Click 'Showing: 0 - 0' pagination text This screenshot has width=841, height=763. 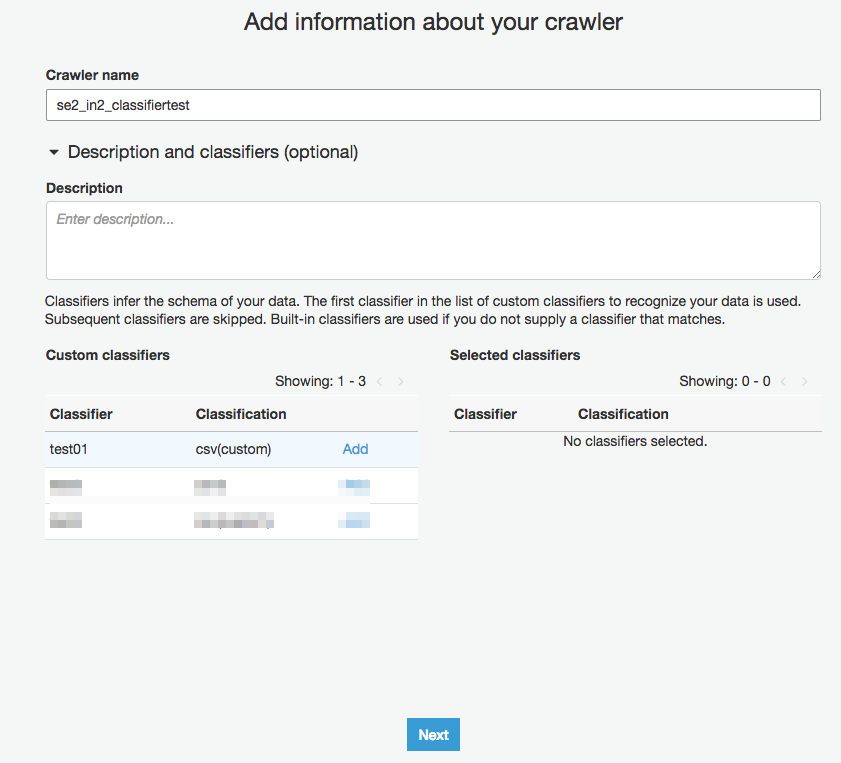point(725,381)
